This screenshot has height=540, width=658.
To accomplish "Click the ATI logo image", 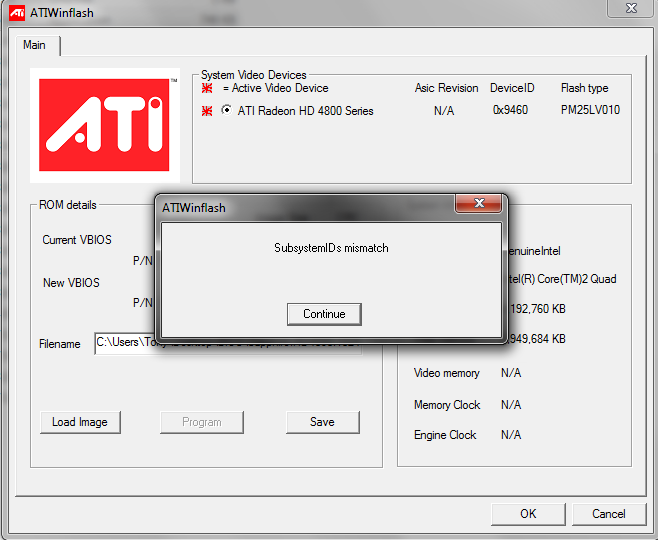I will click(x=104, y=125).
